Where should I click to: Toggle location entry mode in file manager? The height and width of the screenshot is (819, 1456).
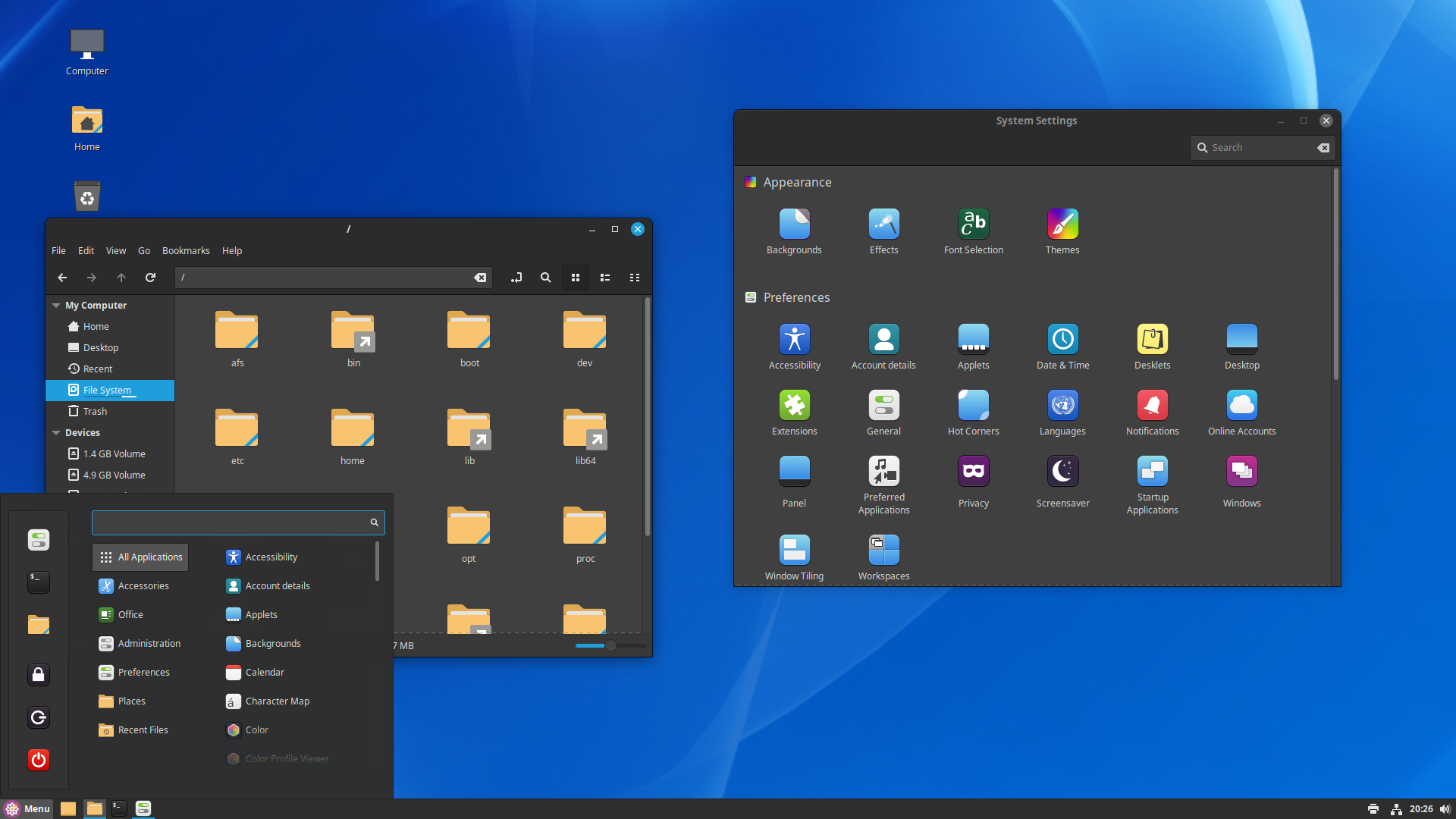pos(516,278)
